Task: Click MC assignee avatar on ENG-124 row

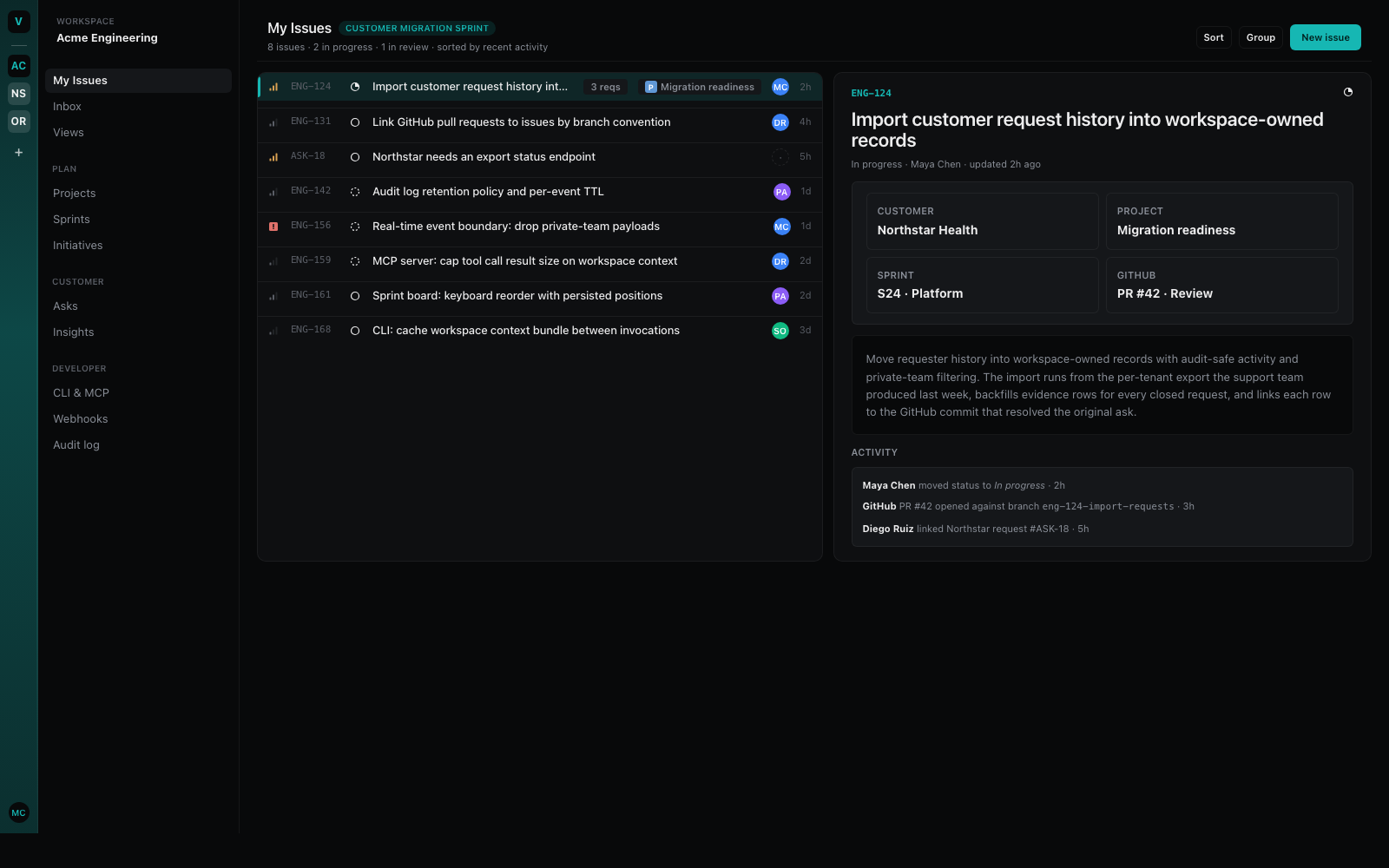Action: [x=780, y=87]
